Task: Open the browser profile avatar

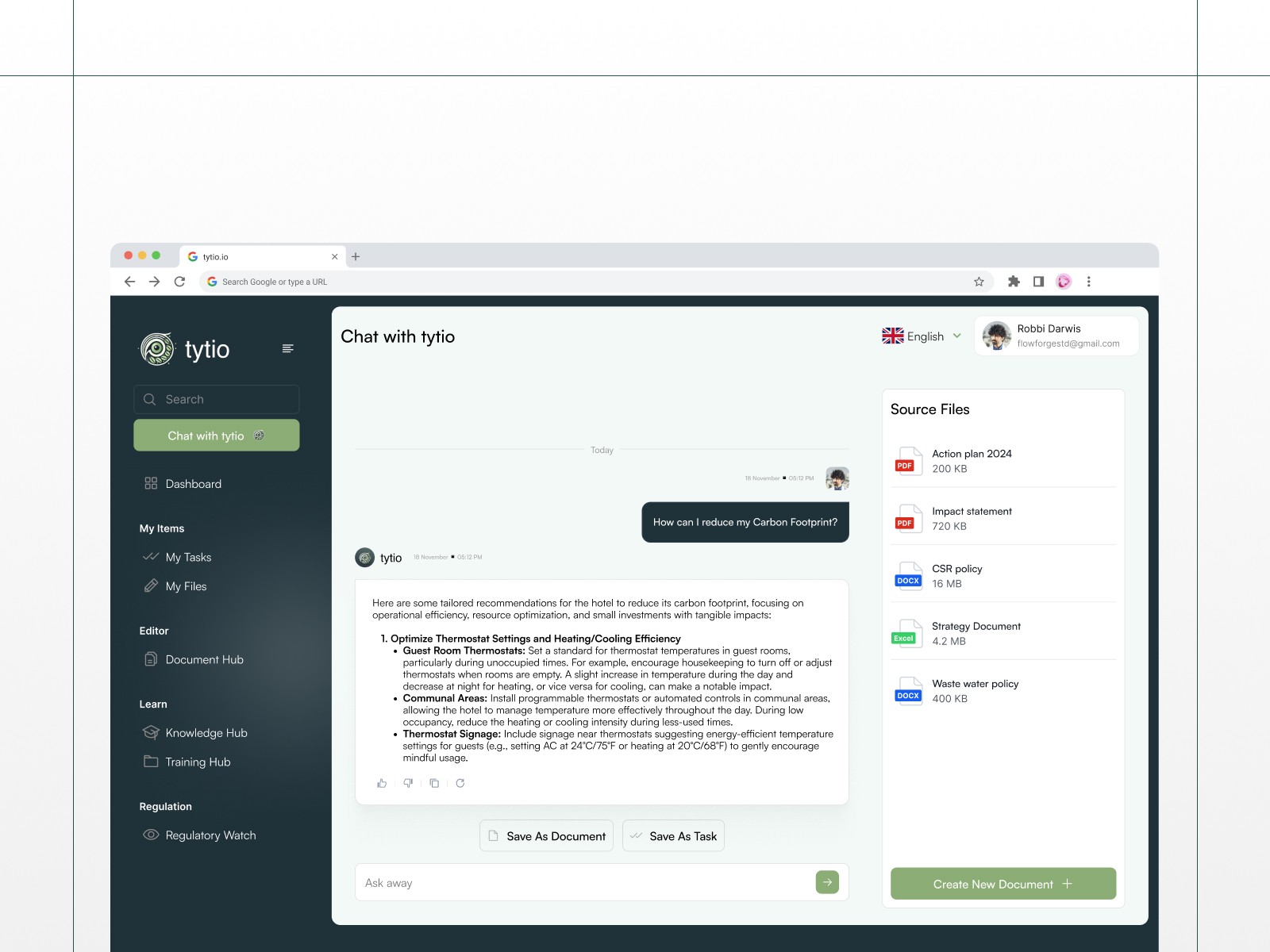Action: tap(1064, 282)
